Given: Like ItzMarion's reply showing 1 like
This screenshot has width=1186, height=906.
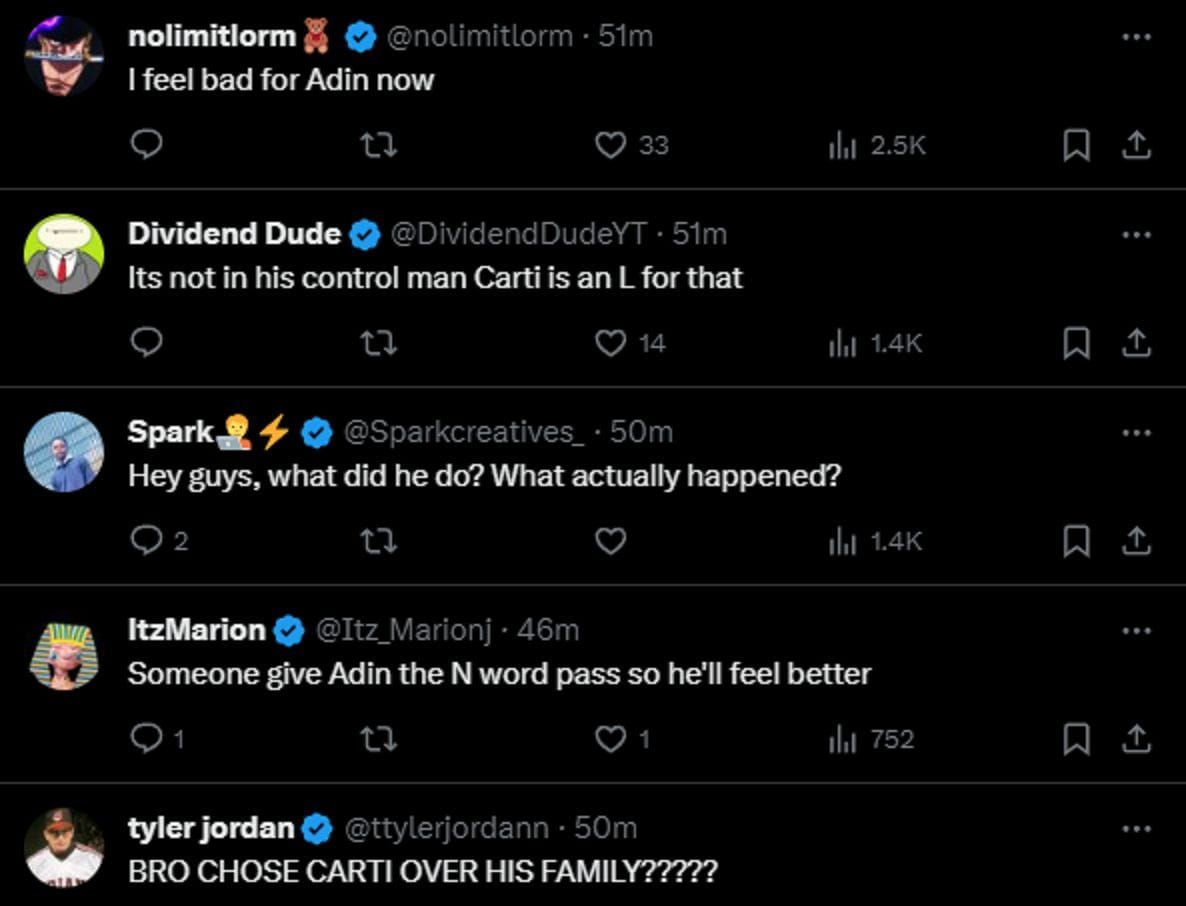Looking at the screenshot, I should click(x=610, y=738).
